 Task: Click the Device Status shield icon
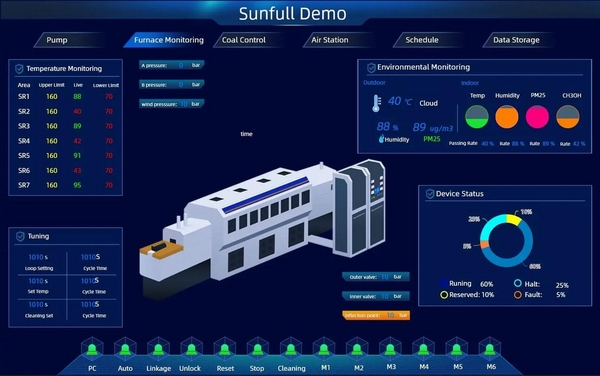(x=430, y=194)
